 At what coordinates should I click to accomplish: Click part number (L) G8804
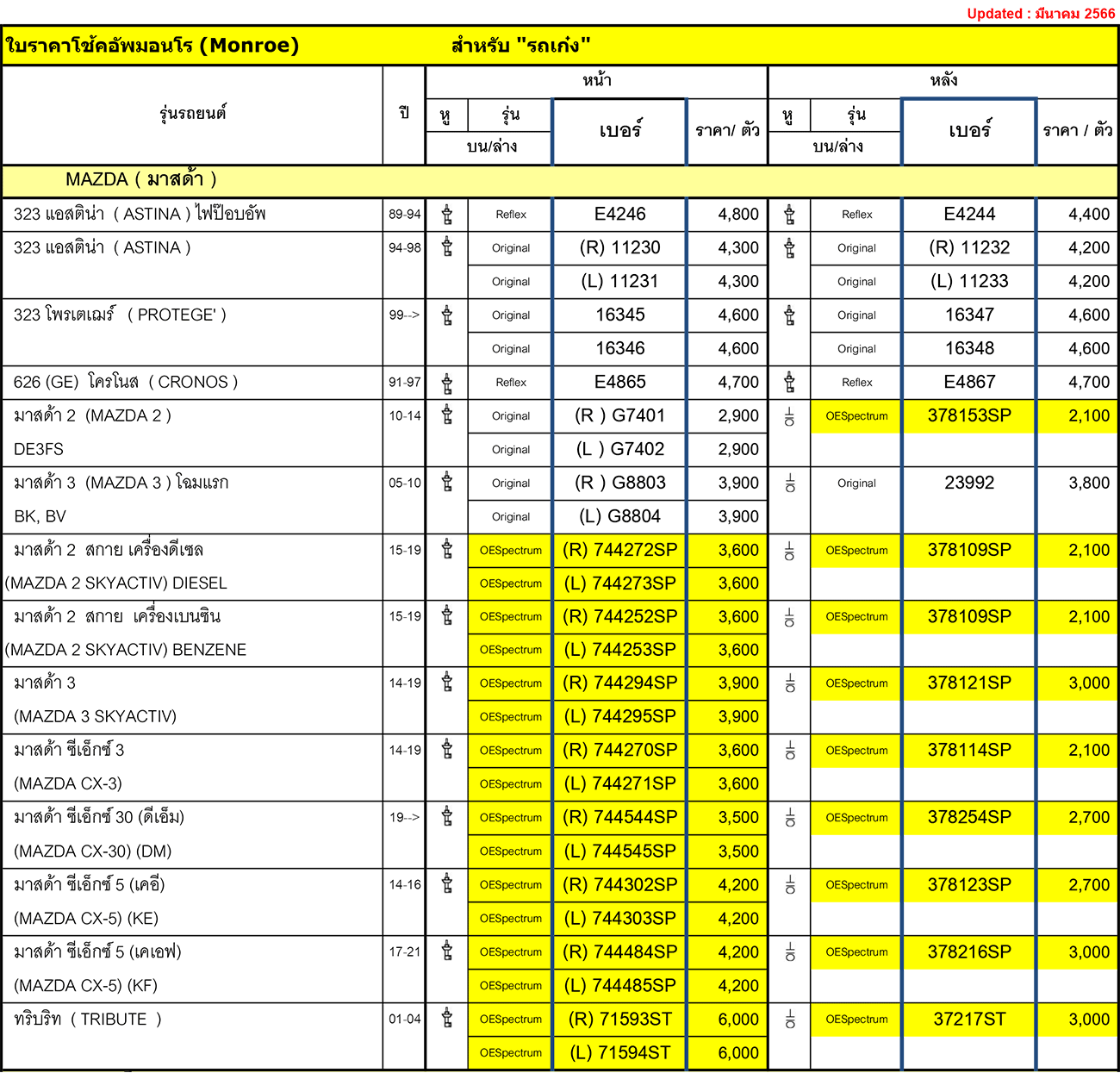pyautogui.click(x=620, y=516)
